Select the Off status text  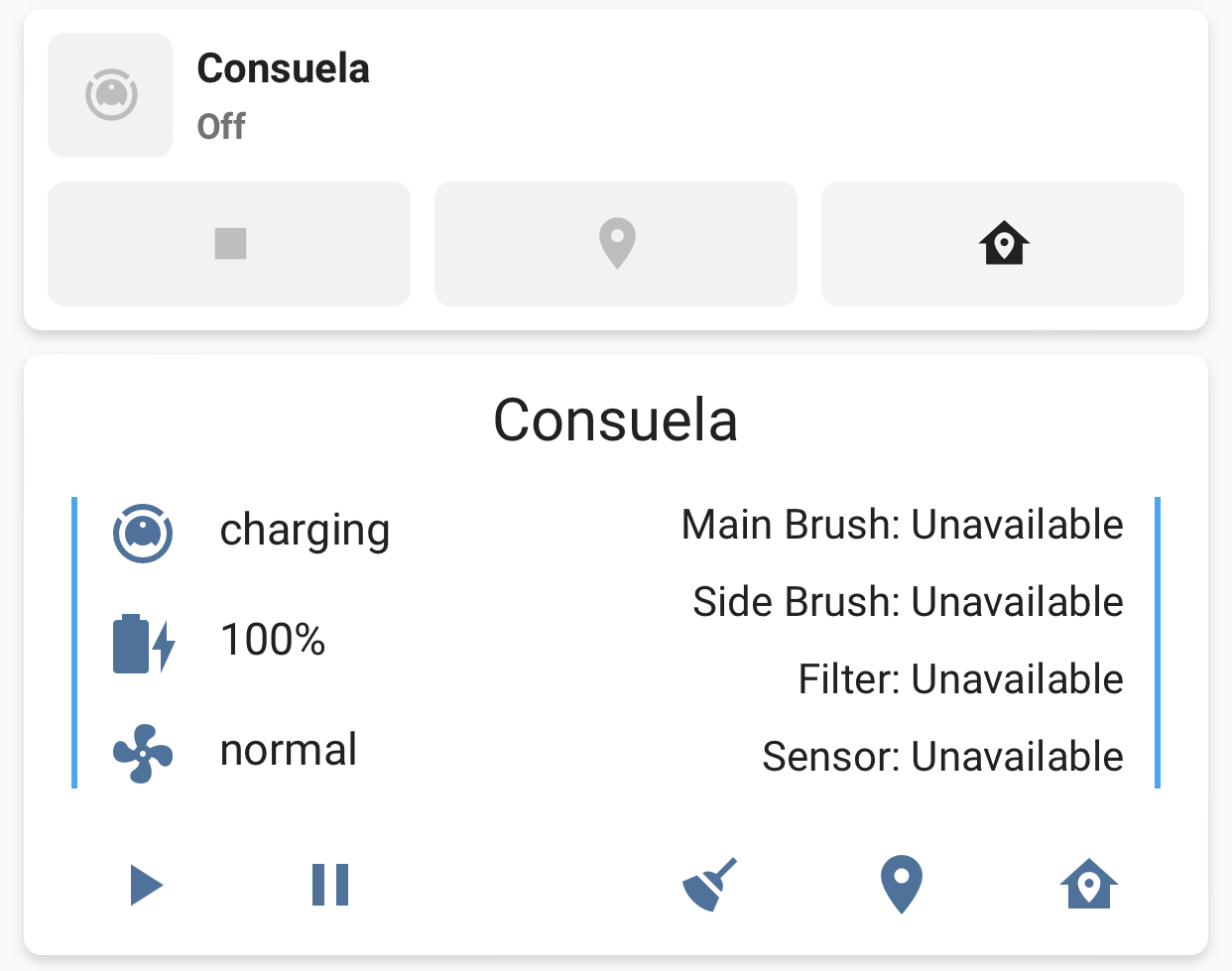(x=220, y=127)
